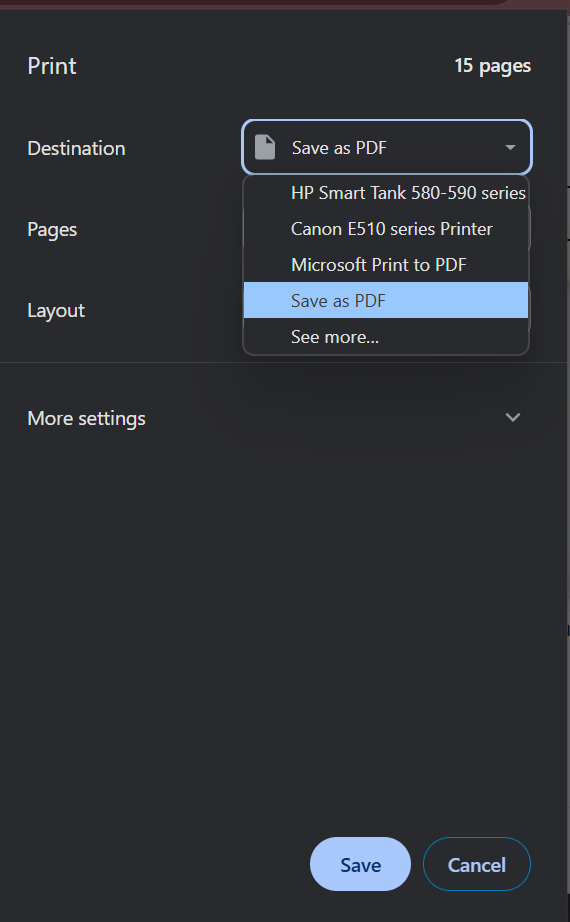
Task: Click the Layout label
Action: tap(56, 310)
